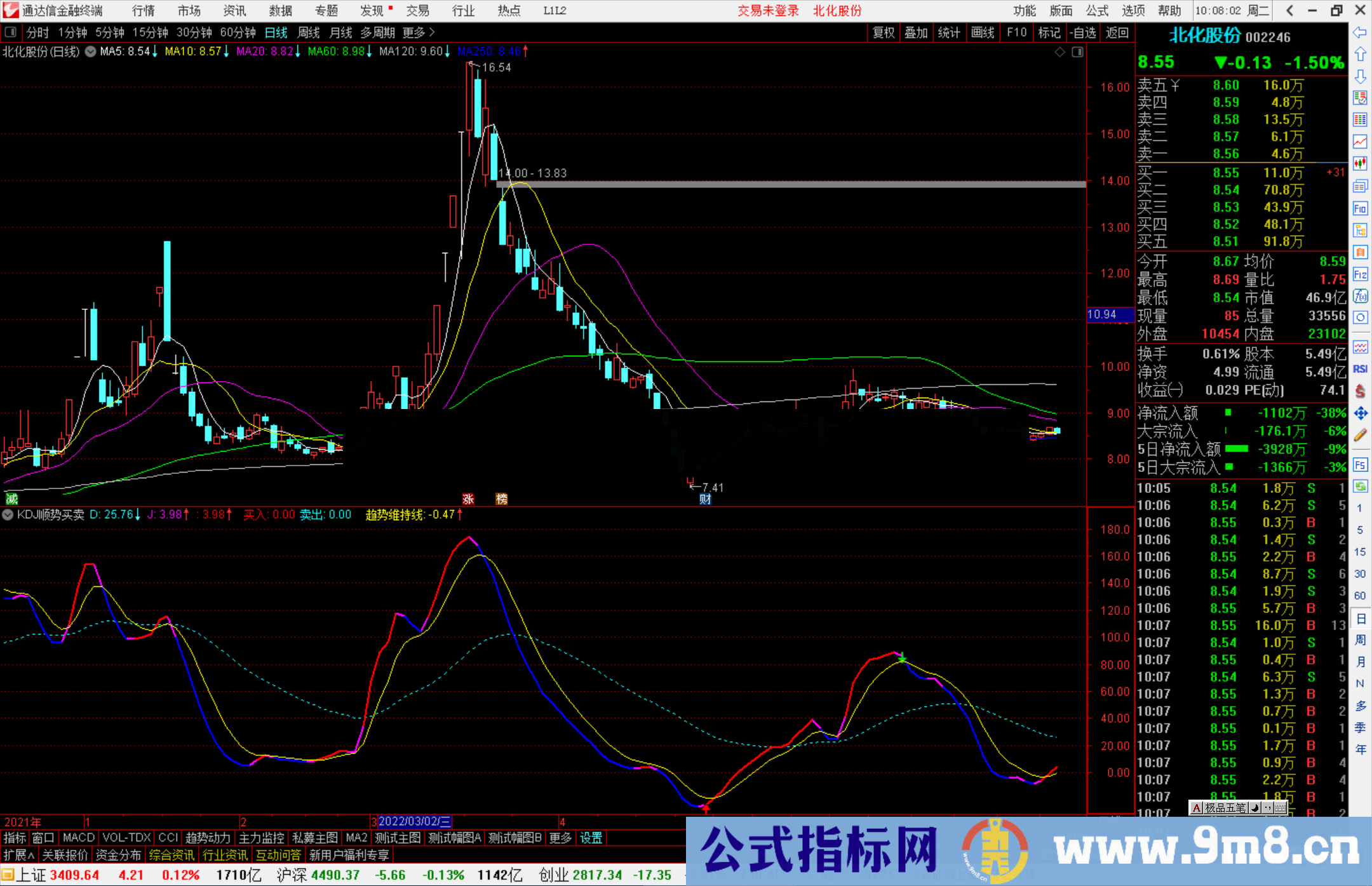Screen dimensions: 1372x886
Task: Switch to the 60分钟 tab
Action: click(x=238, y=32)
